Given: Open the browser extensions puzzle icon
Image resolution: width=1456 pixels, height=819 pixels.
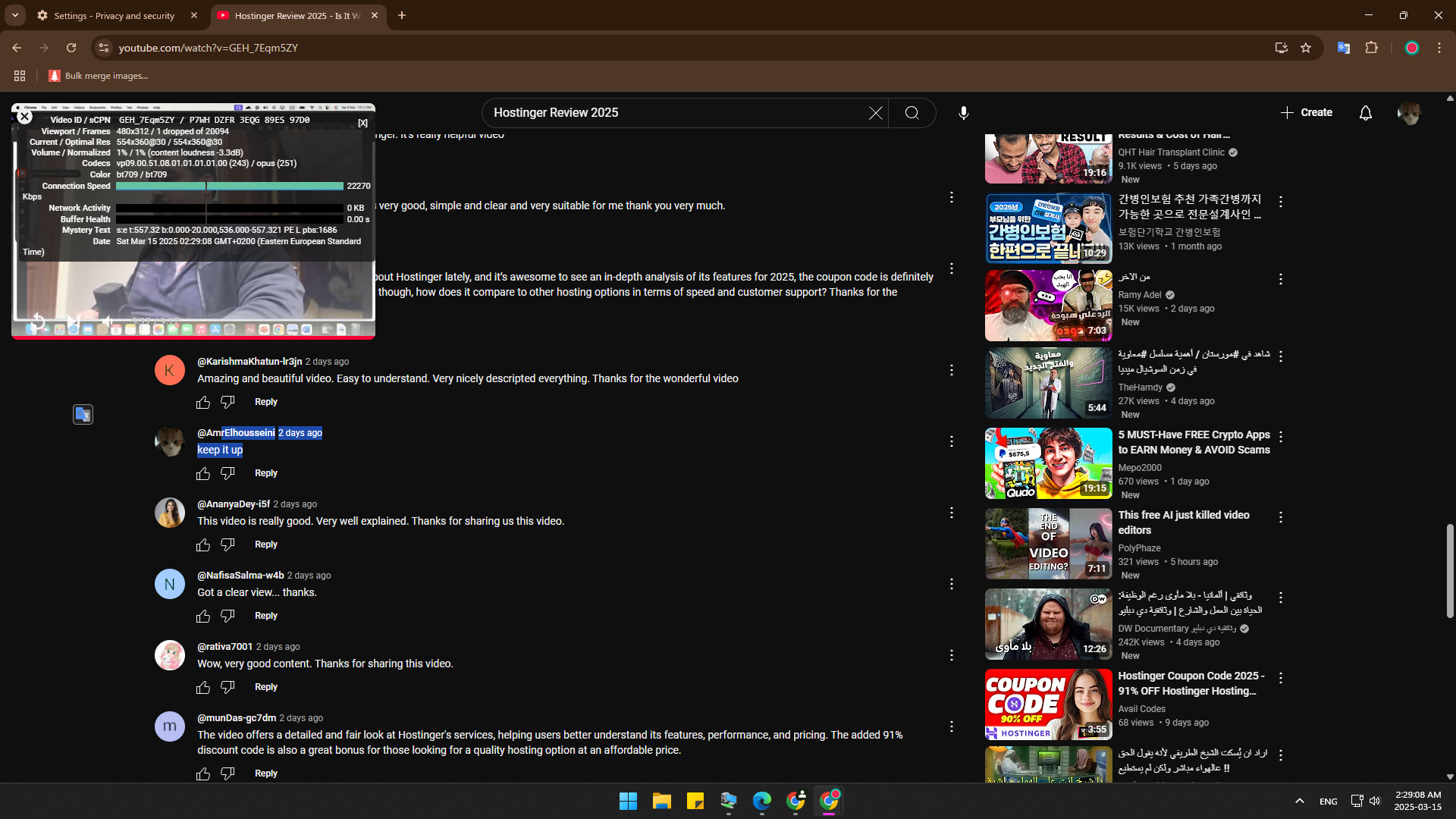Looking at the screenshot, I should (1371, 48).
